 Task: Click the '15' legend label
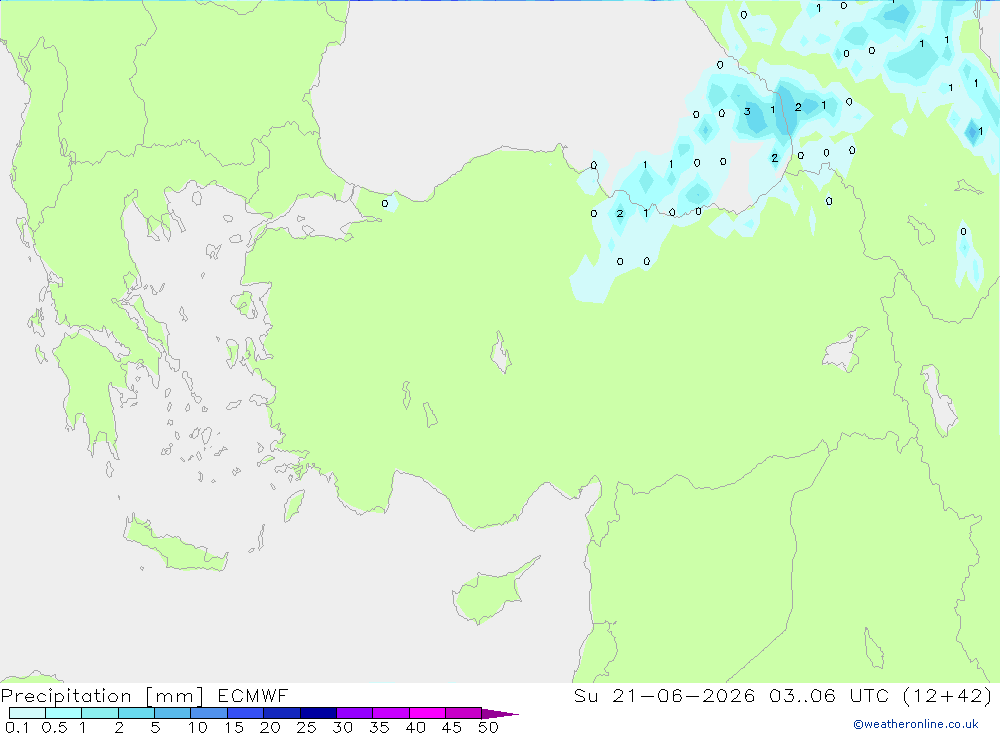[233, 727]
